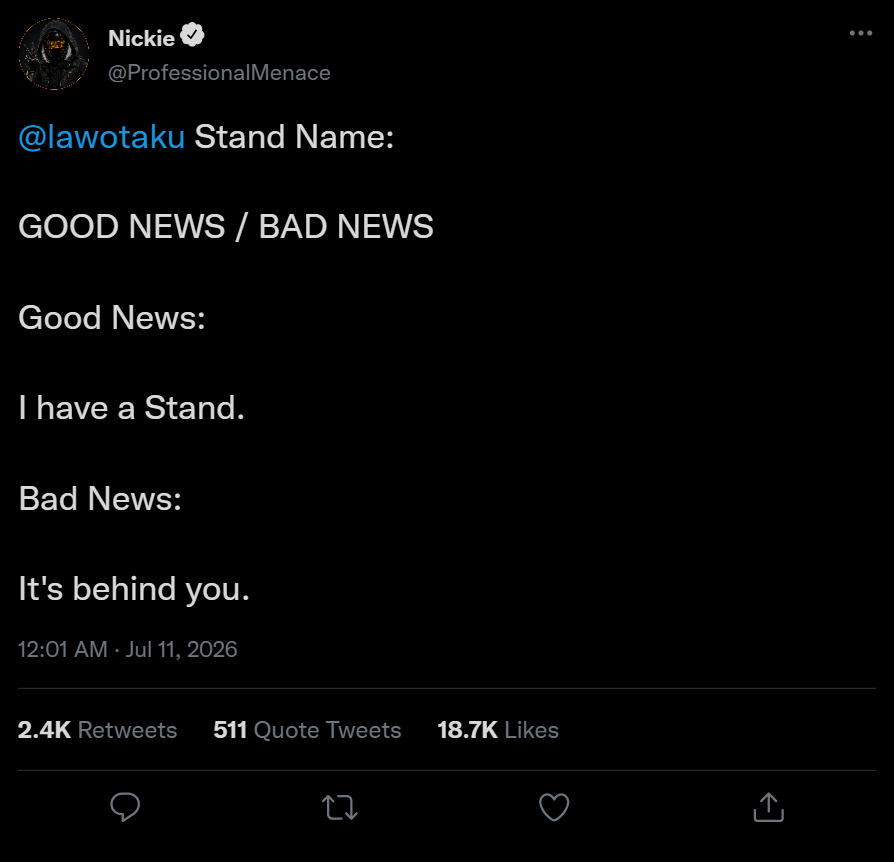Open the share icon for this tweet
The height and width of the screenshot is (862, 894).
[x=769, y=807]
